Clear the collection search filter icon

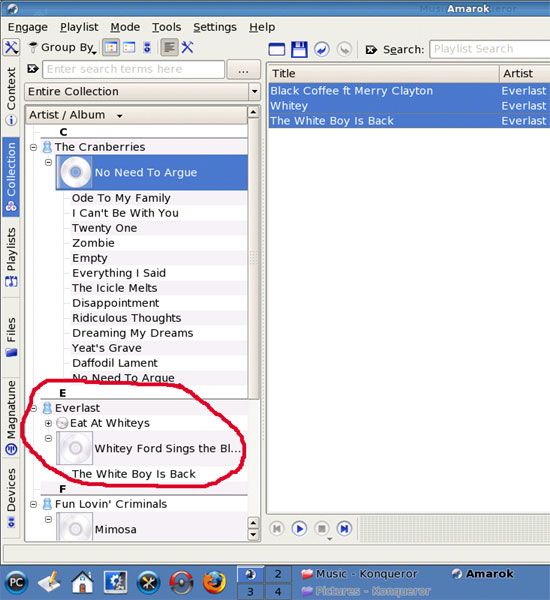pyautogui.click(x=33, y=69)
